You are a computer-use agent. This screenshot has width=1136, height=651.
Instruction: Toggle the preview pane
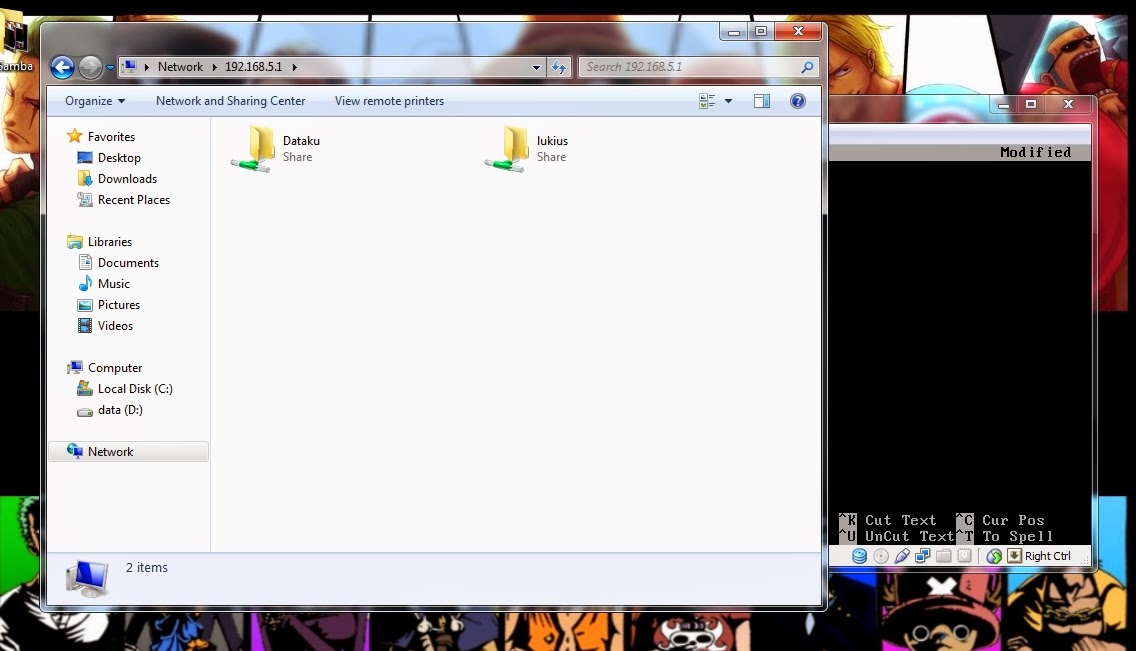[761, 101]
